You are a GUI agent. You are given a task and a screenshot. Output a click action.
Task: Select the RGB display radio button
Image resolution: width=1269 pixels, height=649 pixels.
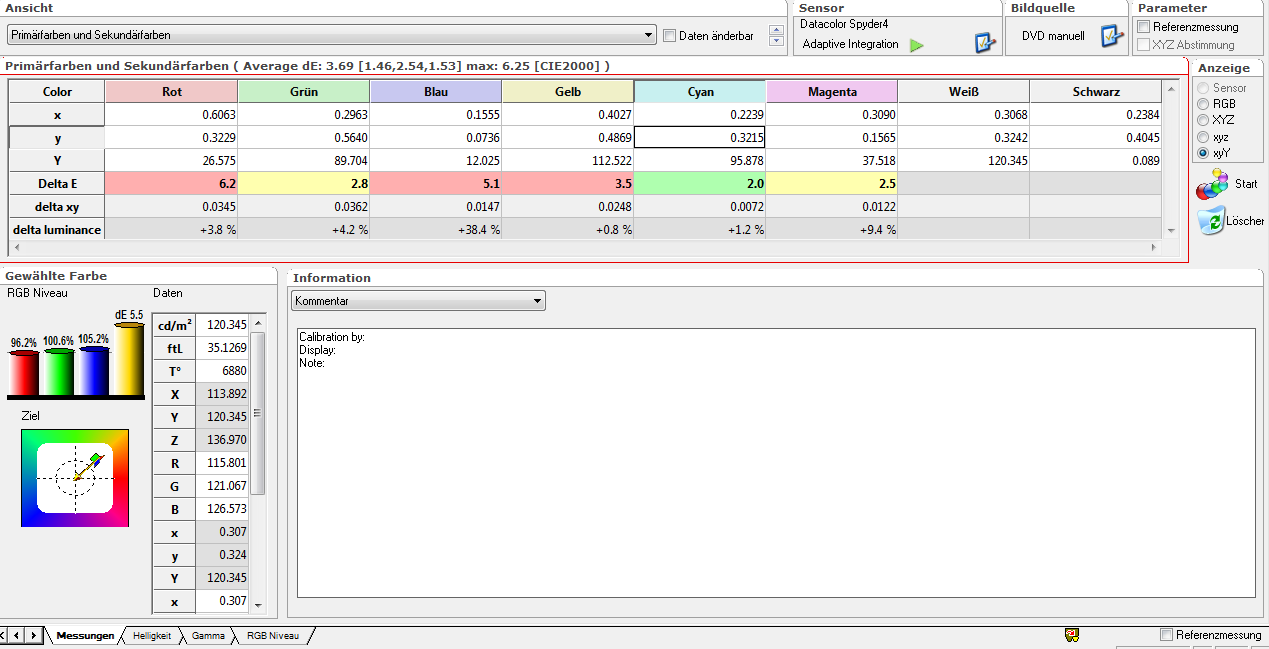pos(1203,104)
